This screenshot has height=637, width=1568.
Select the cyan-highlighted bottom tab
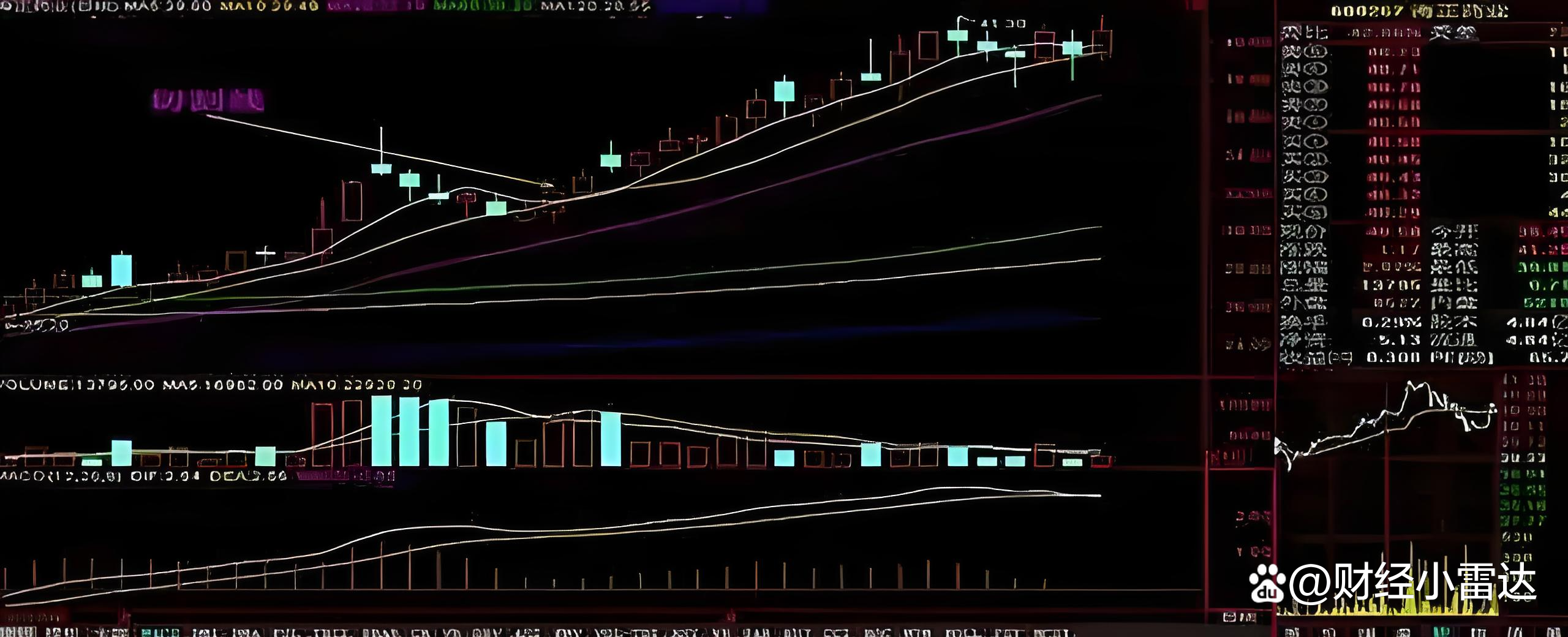point(160,631)
